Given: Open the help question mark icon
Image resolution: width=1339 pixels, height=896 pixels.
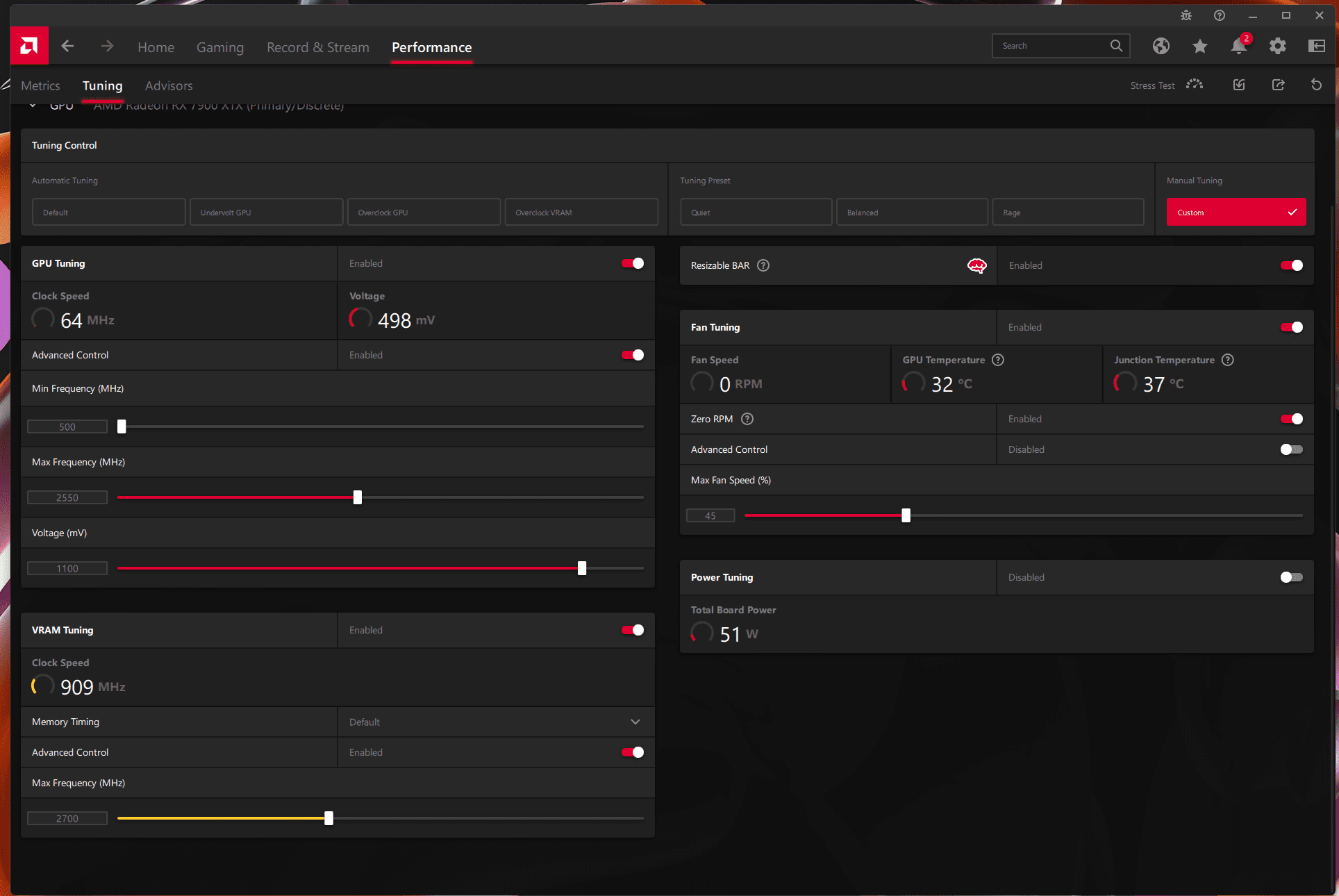Looking at the screenshot, I should tap(1220, 15).
